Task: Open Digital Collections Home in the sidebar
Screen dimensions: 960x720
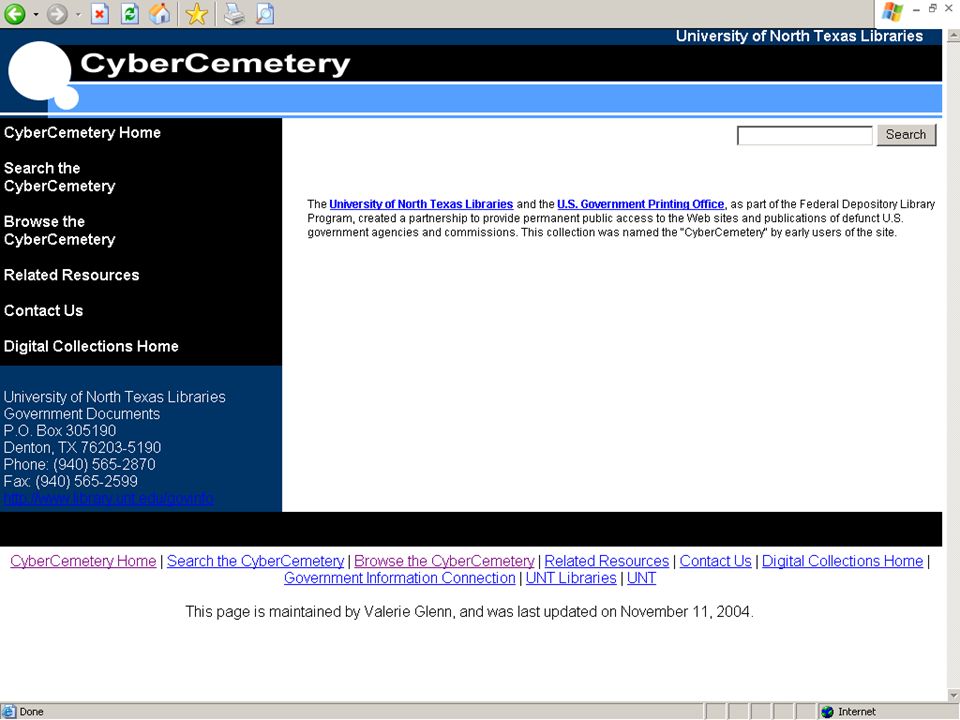Action: 91,346
